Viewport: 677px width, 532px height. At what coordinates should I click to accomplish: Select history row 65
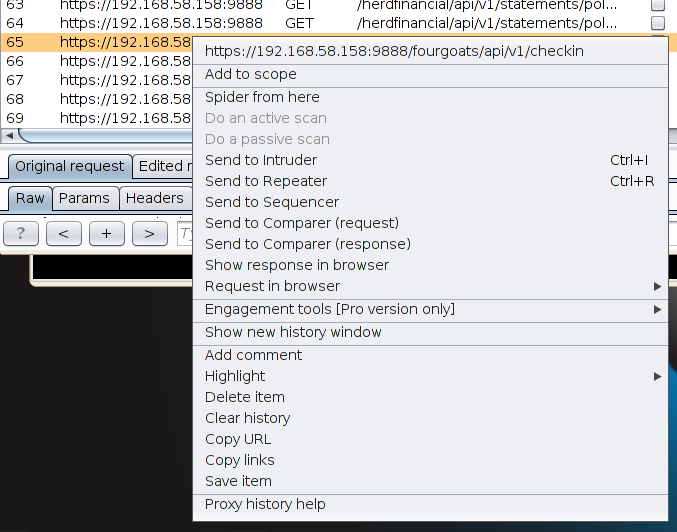tap(97, 42)
